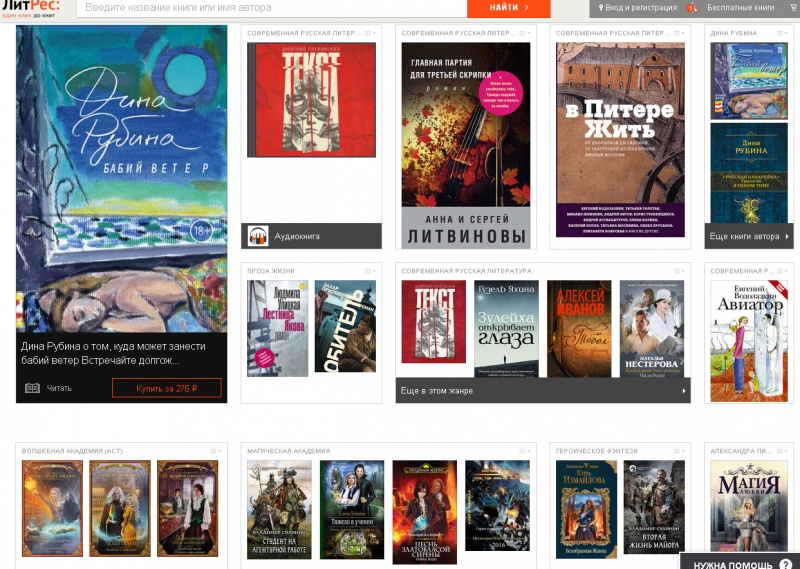Click the open book read icon
This screenshot has width=800, height=569.
pos(32,388)
